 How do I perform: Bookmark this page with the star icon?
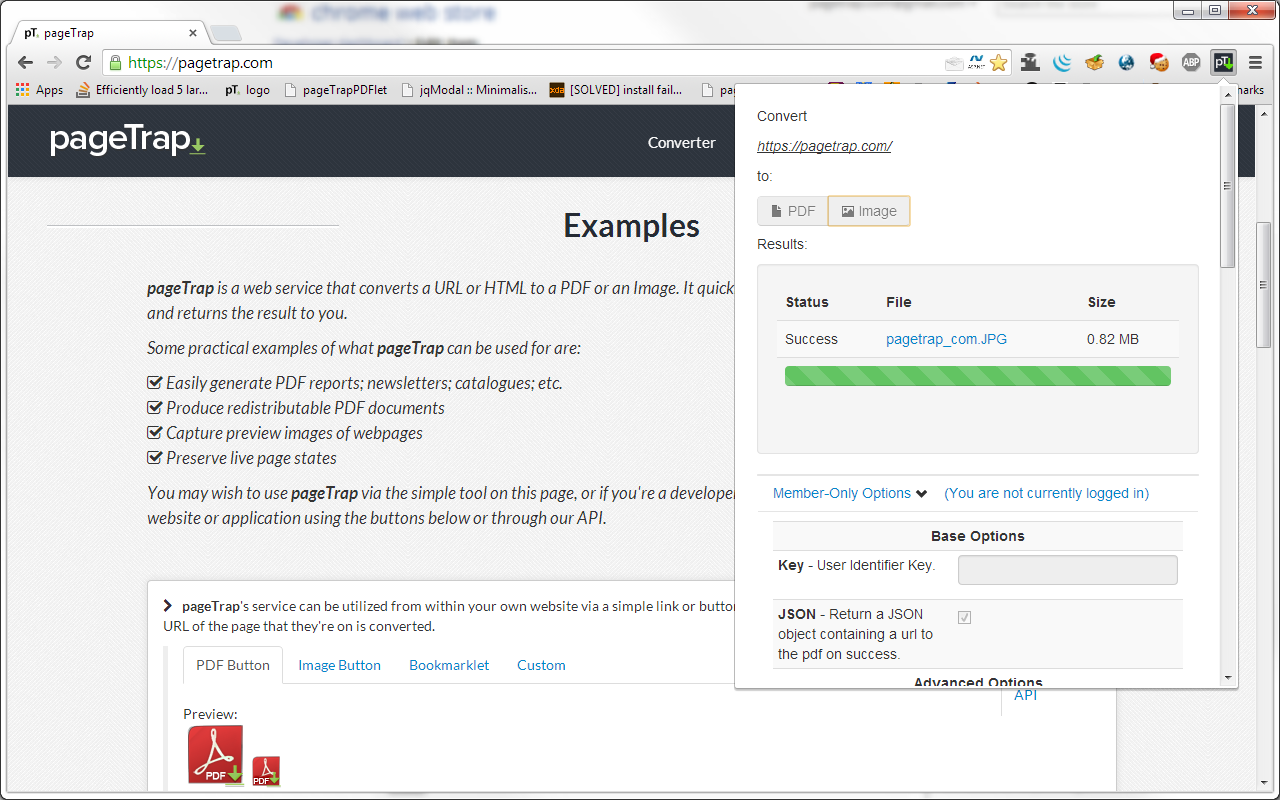click(x=998, y=62)
